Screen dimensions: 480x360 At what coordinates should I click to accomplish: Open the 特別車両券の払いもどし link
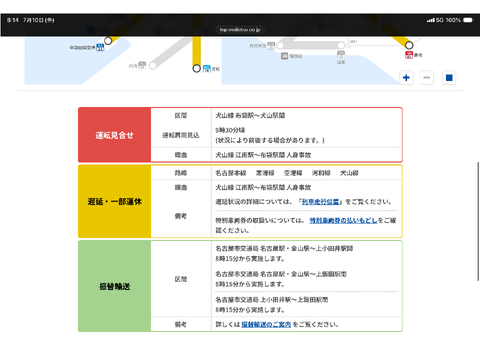[x=343, y=220]
